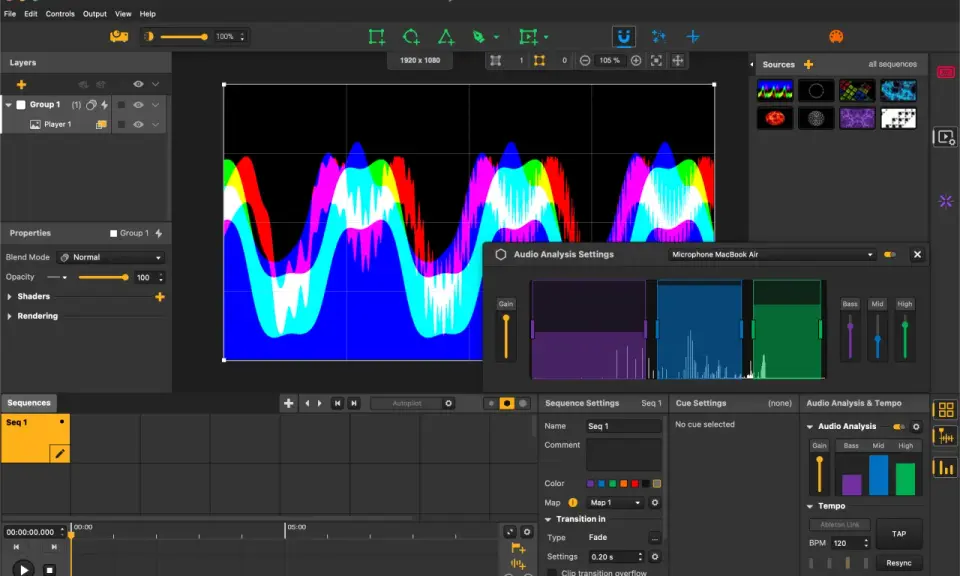Edit Seq 1 with the pencil icon

tap(59, 454)
